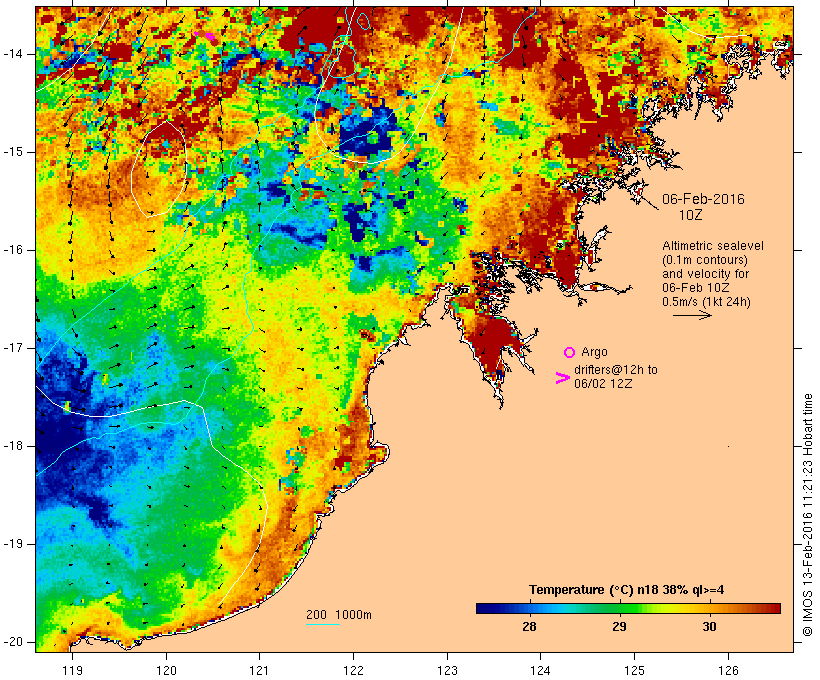Click the magenta drifter track near top

[205, 36]
